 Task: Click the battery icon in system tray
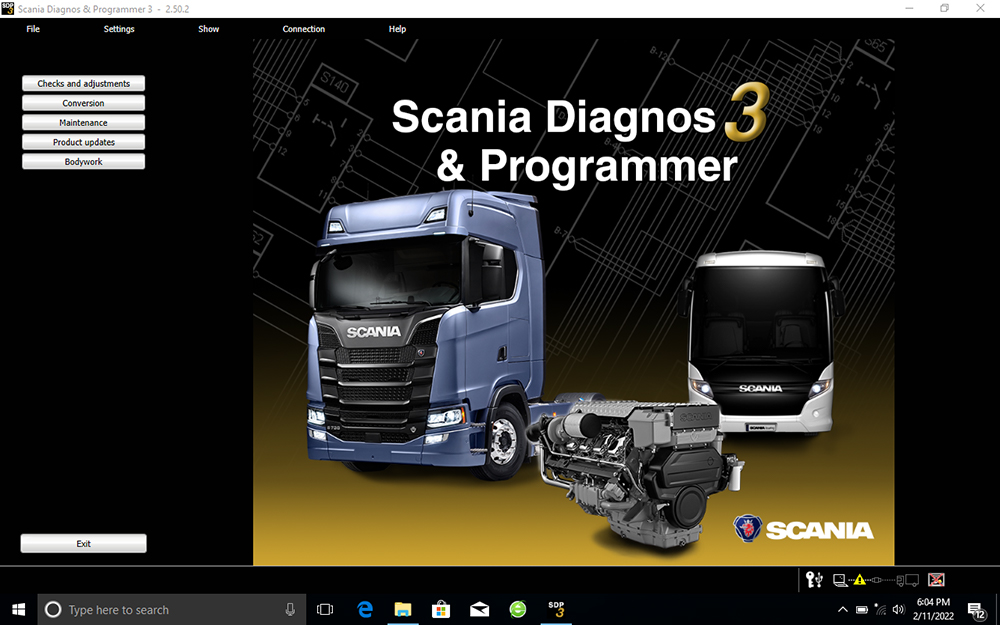(862, 610)
